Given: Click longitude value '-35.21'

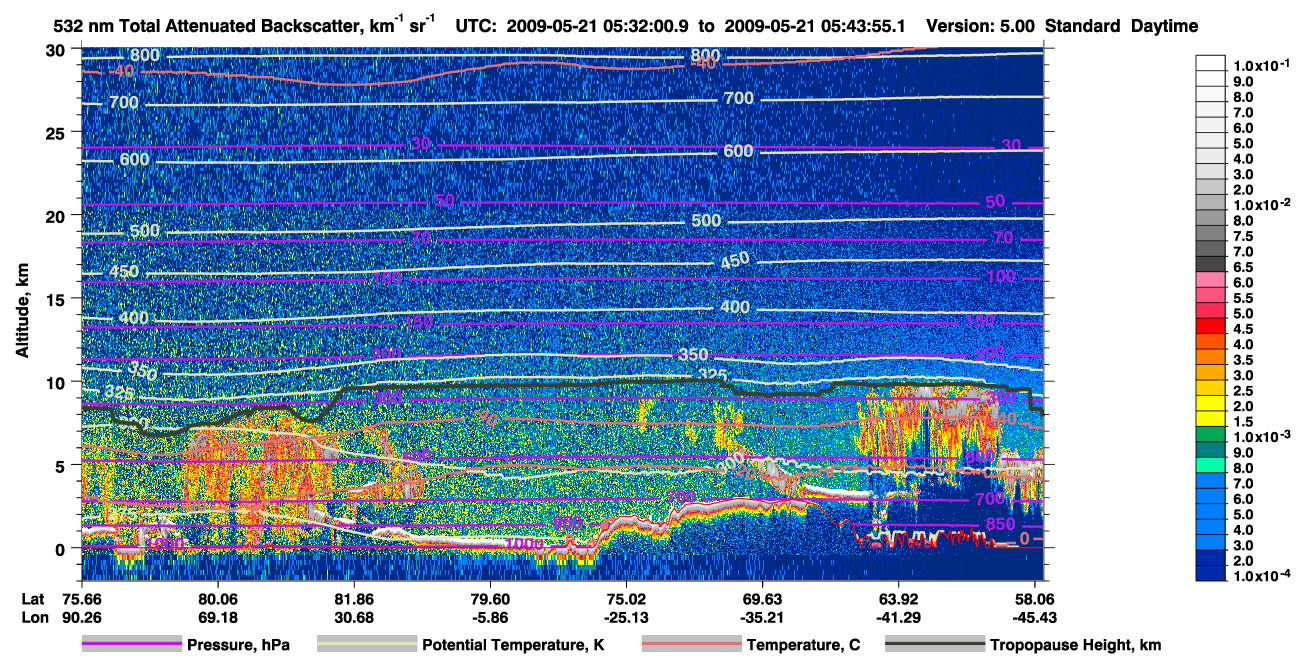Looking at the screenshot, I should (x=762, y=616).
